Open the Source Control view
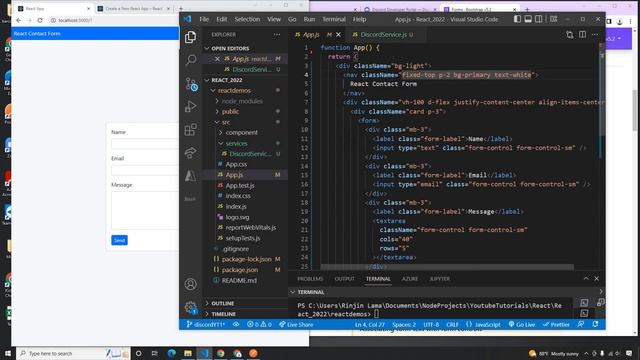 191,84
